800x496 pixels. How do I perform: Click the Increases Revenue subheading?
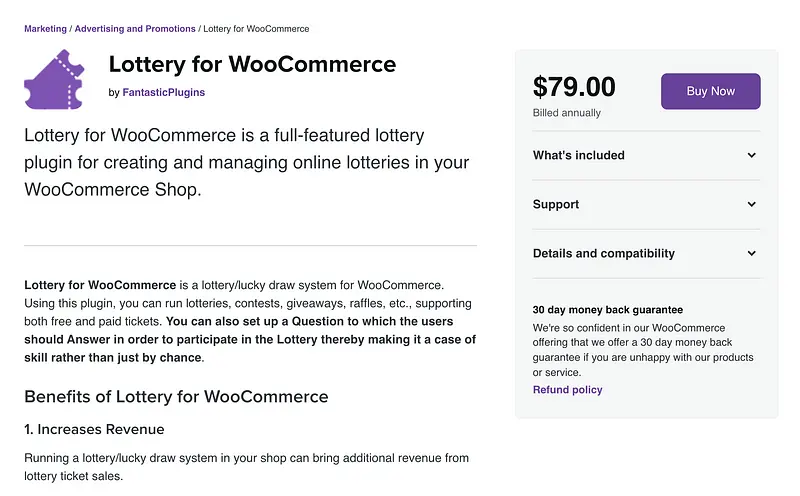(94, 430)
